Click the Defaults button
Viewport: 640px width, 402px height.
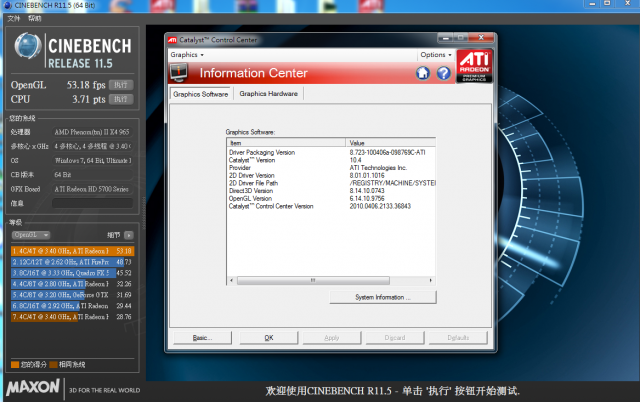[x=458, y=338]
